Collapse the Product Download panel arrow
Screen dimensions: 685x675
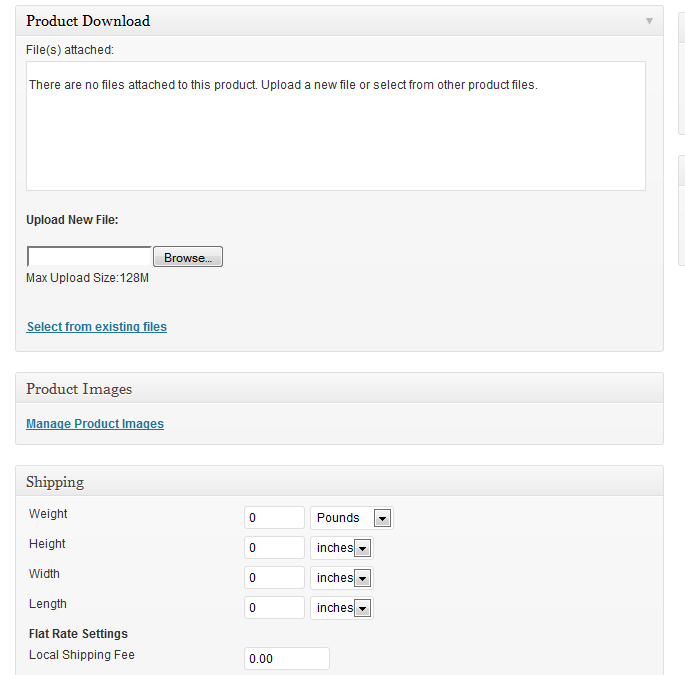[x=649, y=21]
